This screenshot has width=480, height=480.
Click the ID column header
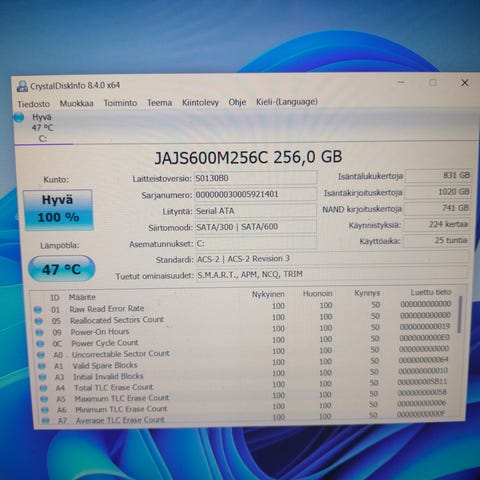pos(55,298)
